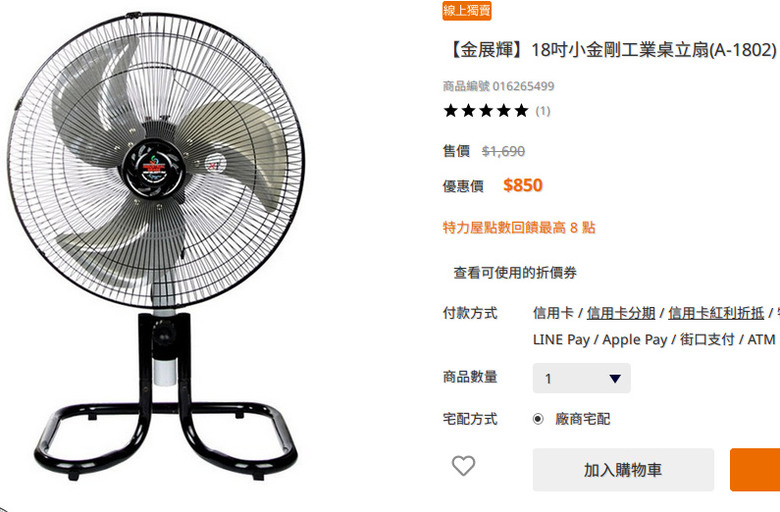The image size is (780, 512).
Task: Click the orange buy button beside cart
Action: click(755, 470)
